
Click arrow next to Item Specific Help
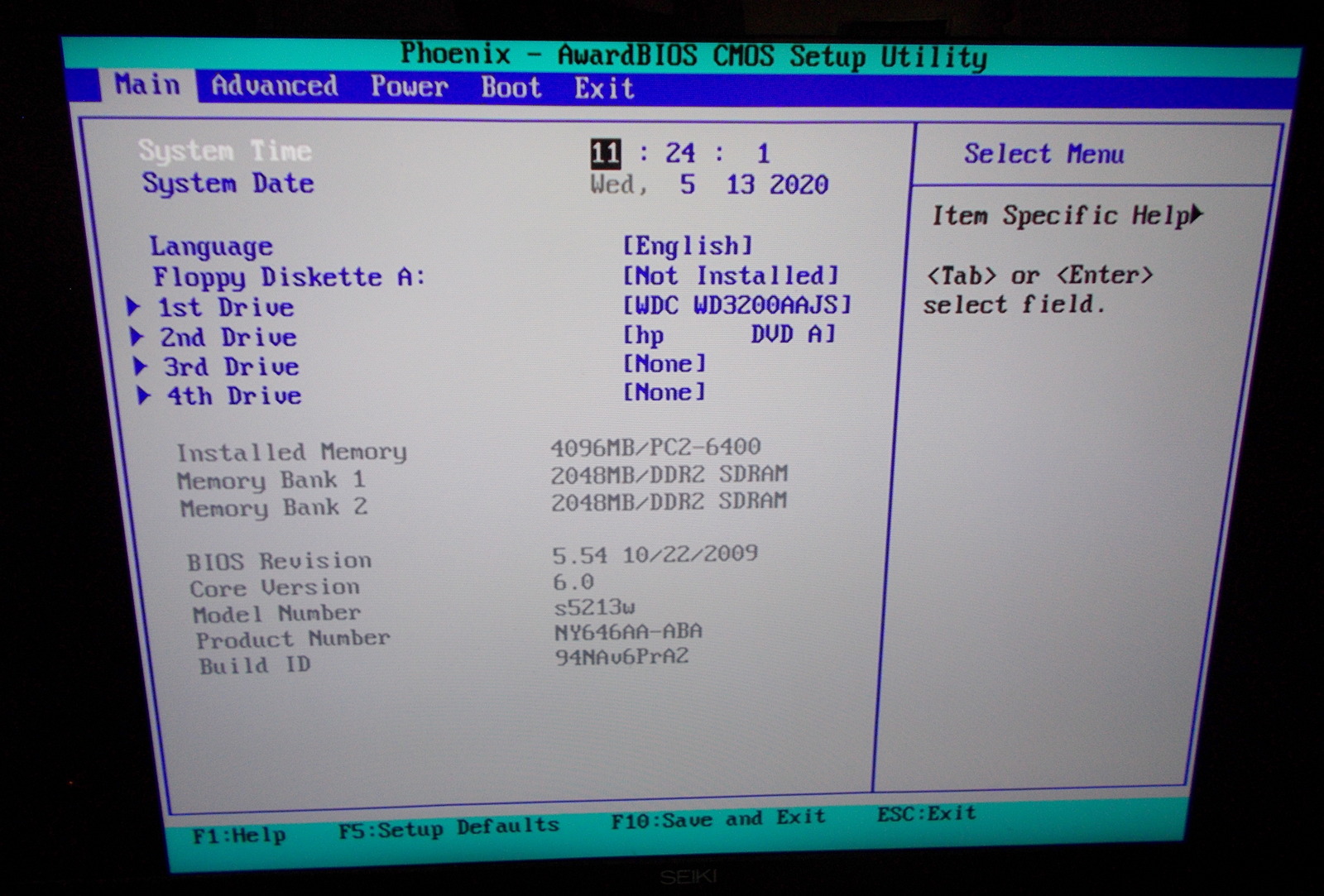coord(1196,215)
